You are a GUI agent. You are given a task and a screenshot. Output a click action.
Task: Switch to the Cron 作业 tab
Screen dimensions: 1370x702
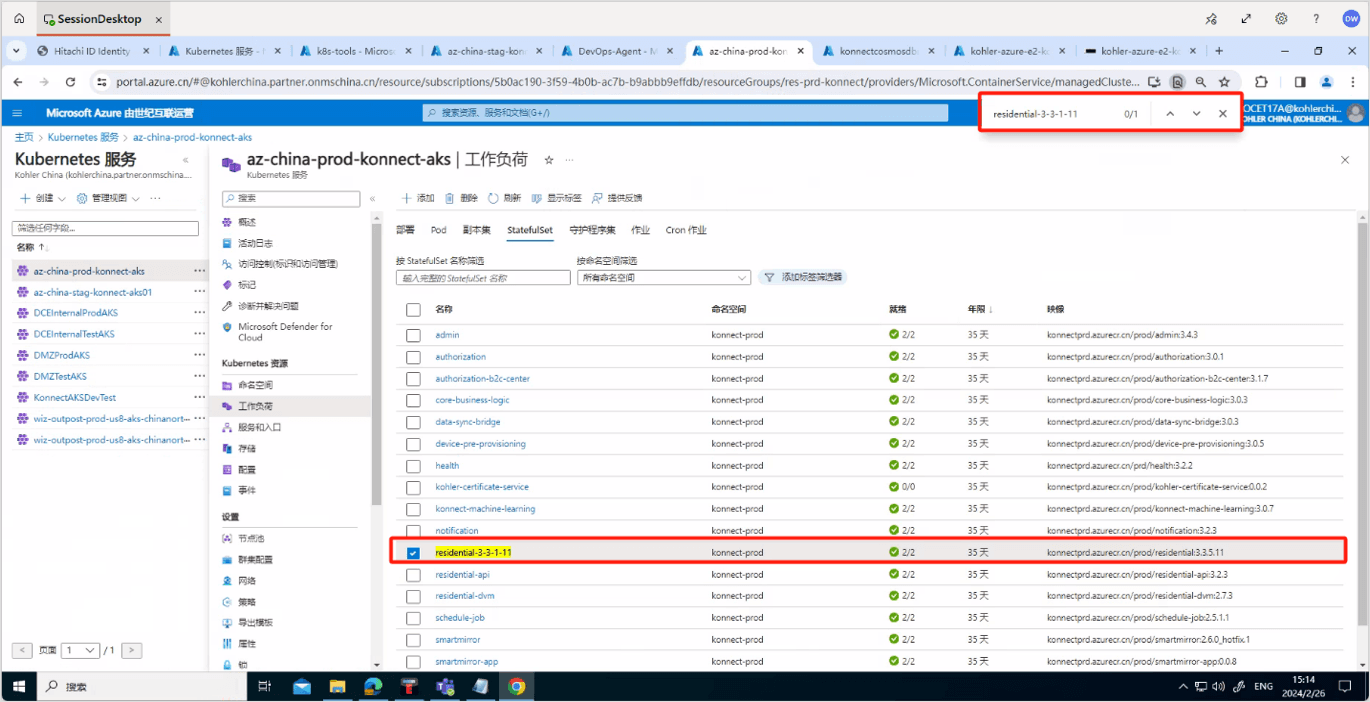tap(686, 230)
